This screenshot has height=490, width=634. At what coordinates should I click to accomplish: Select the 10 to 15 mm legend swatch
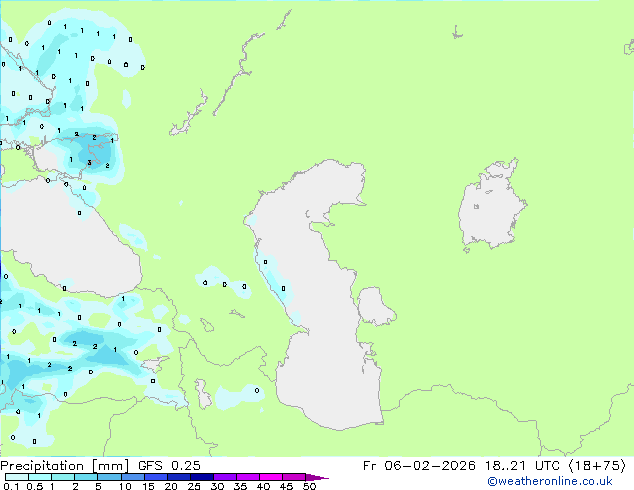pyautogui.click(x=133, y=477)
